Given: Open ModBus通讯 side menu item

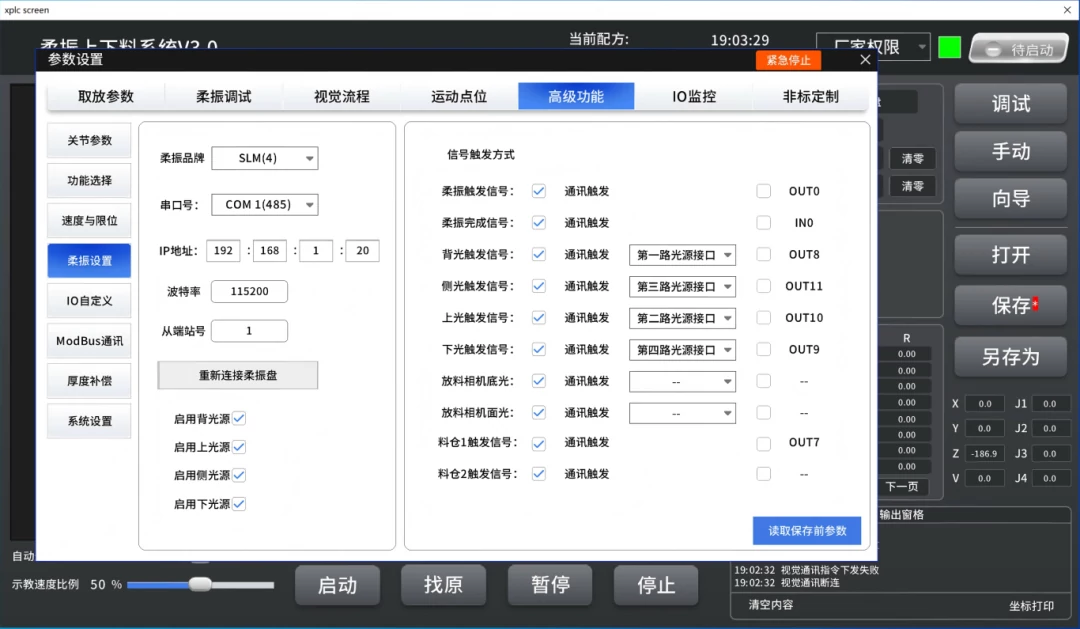Looking at the screenshot, I should coord(89,341).
